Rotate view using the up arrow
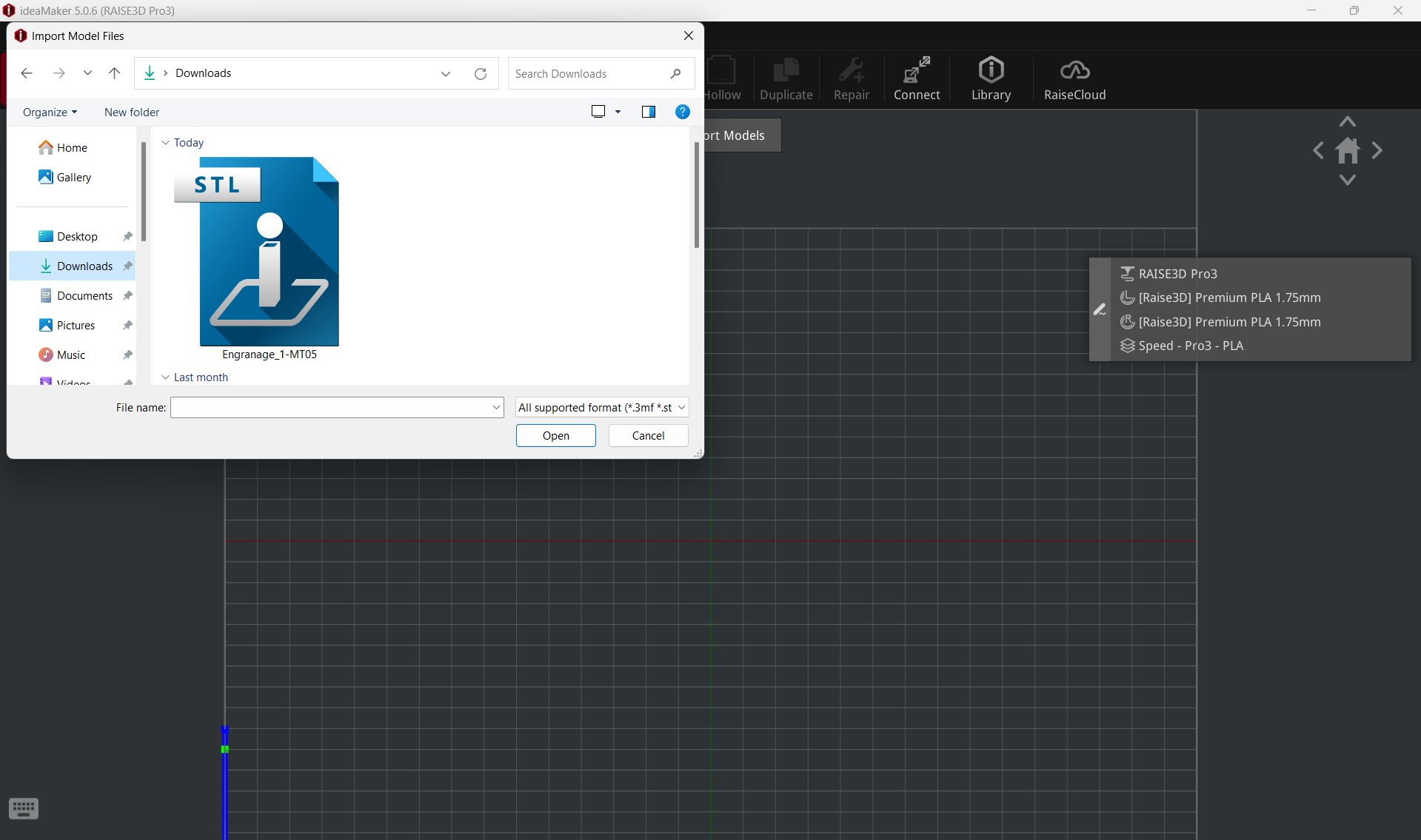Image resolution: width=1421 pixels, height=840 pixels. point(1348,121)
